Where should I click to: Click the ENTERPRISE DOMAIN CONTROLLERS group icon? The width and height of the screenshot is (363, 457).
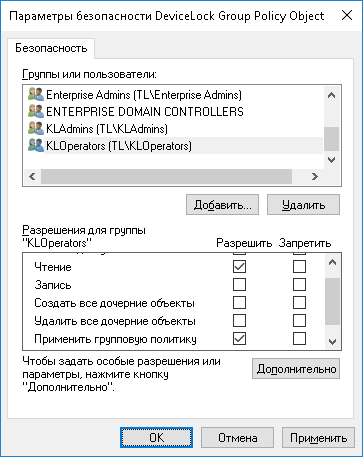36,112
